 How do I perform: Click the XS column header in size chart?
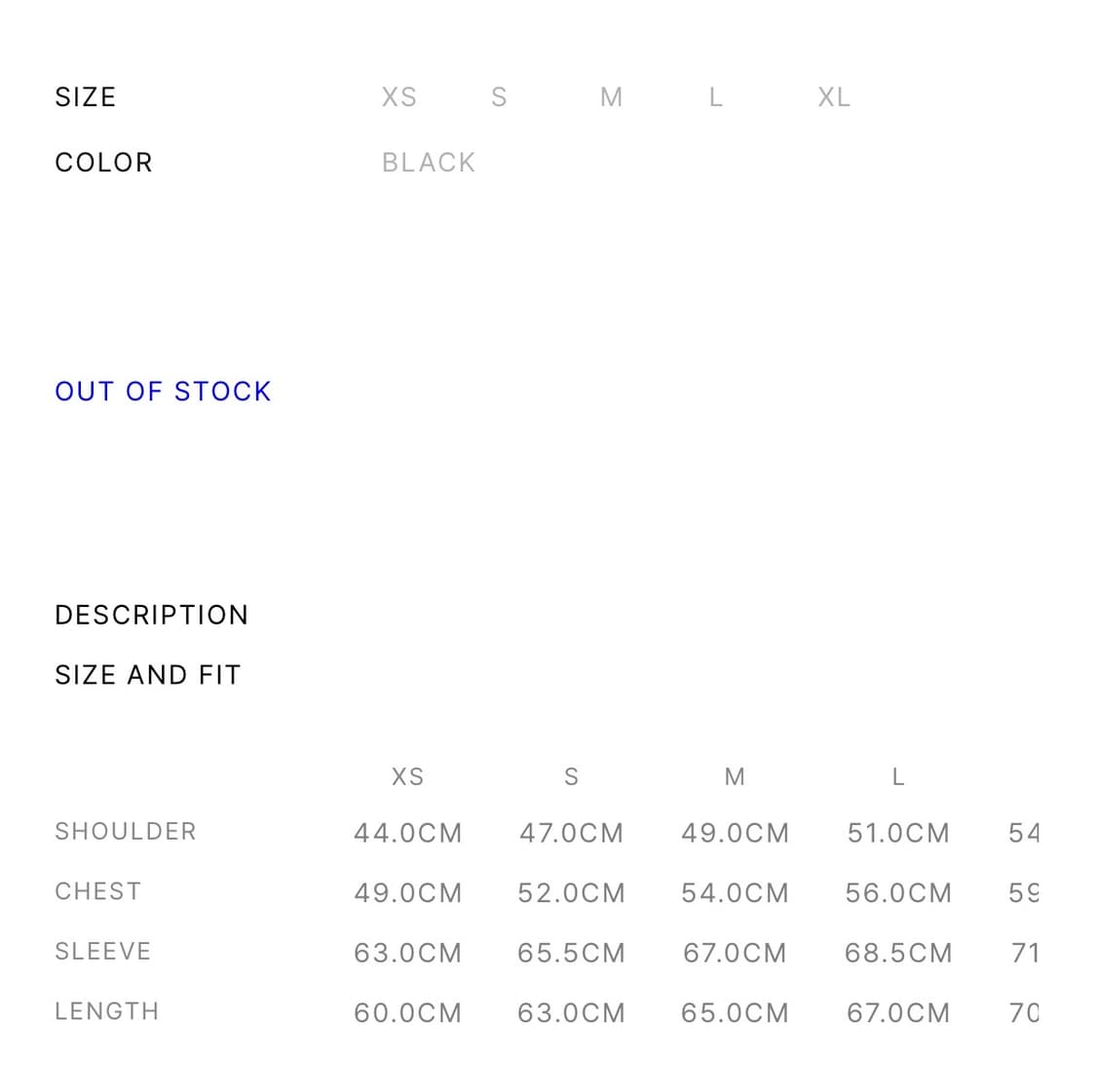[407, 777]
